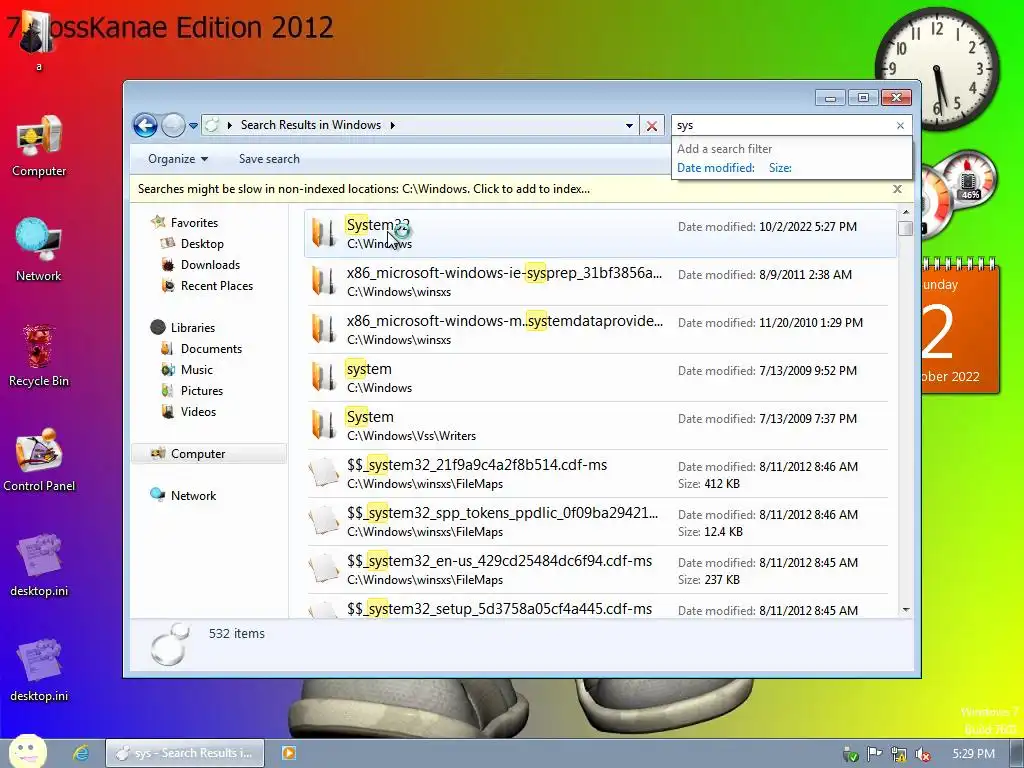Open the recent pages dropdown arrow
Image resolution: width=1024 pixels, height=768 pixels.
point(193,125)
